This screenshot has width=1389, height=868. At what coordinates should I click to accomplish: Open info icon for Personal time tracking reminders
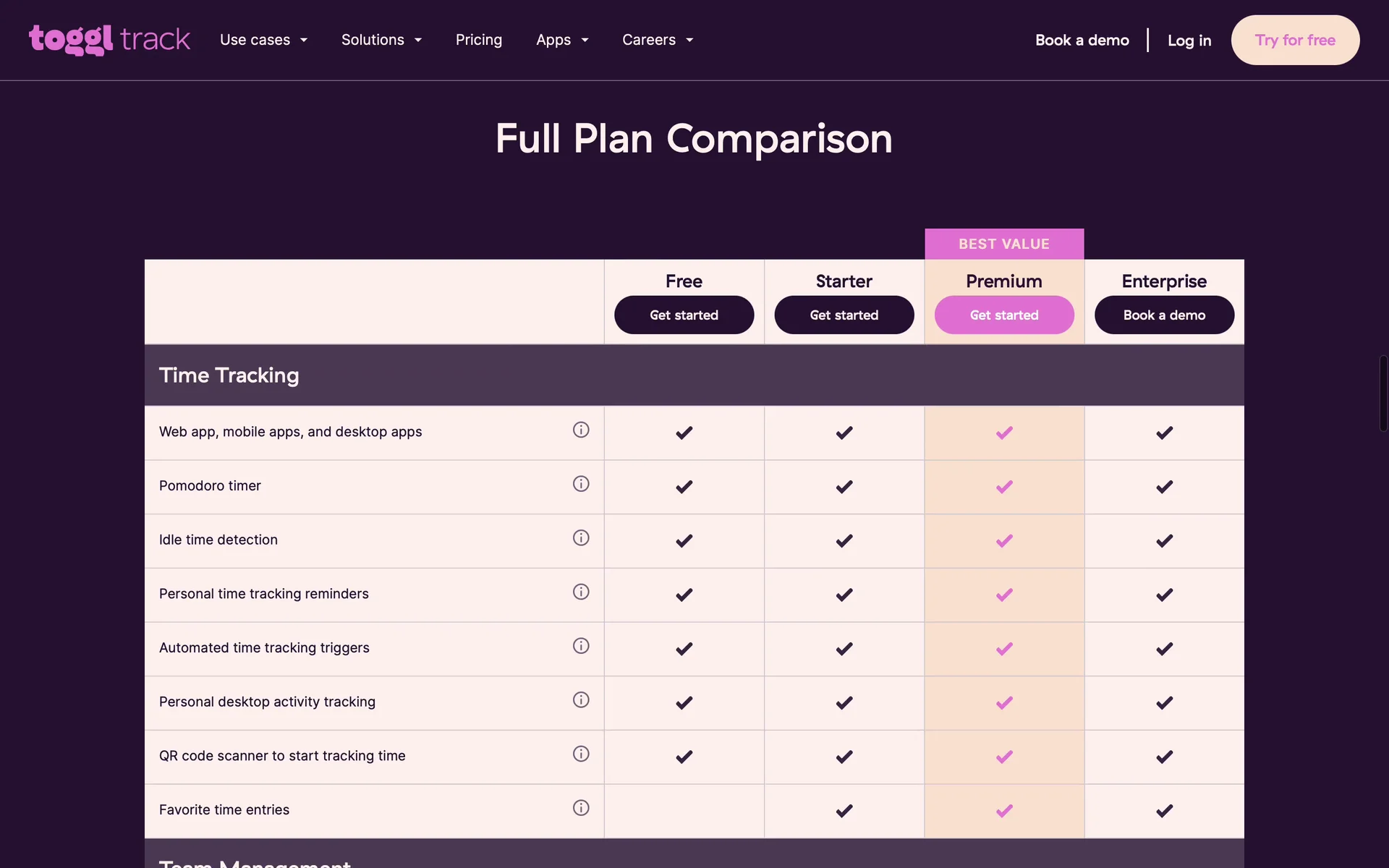click(x=581, y=592)
